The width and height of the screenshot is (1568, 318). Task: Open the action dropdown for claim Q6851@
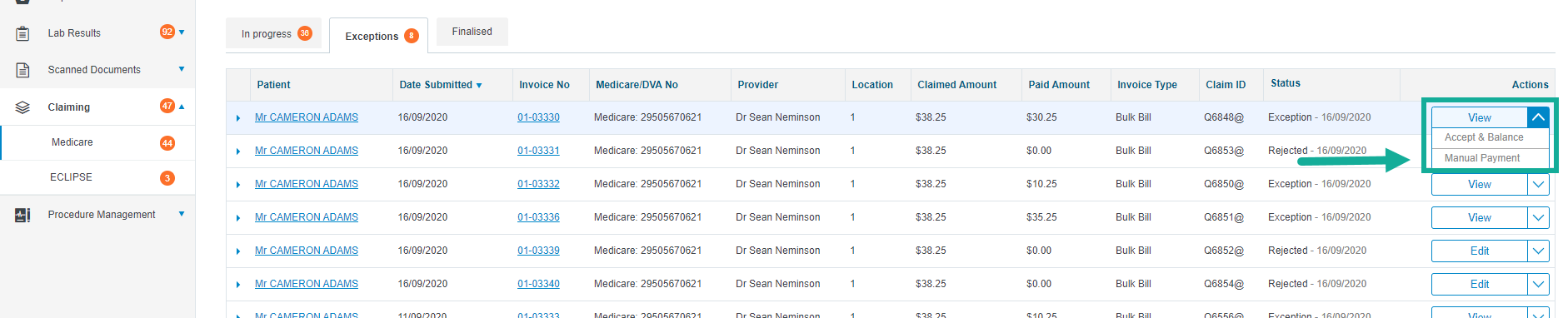tap(1538, 218)
